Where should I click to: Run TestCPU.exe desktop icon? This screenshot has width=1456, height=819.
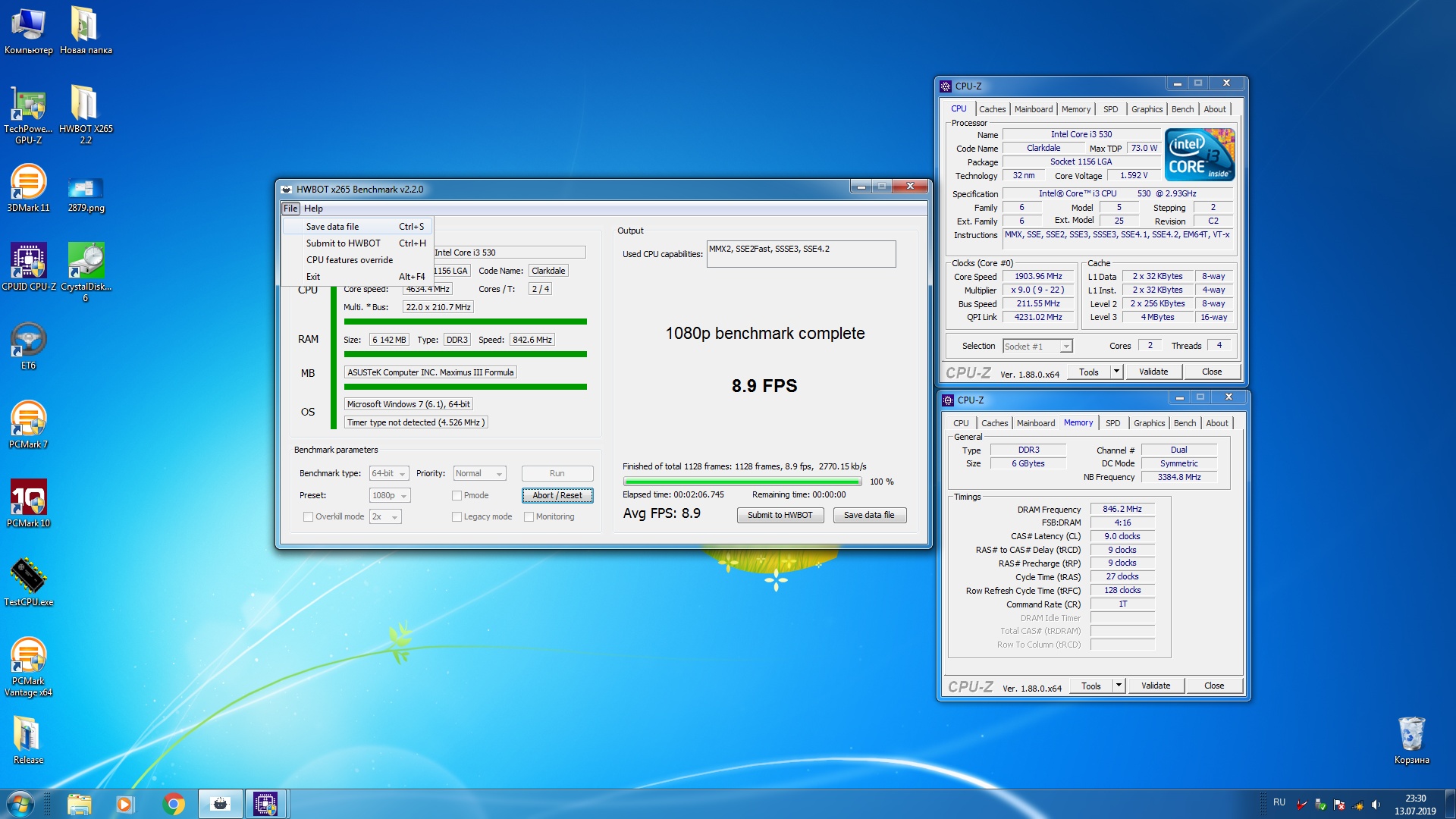[x=28, y=582]
